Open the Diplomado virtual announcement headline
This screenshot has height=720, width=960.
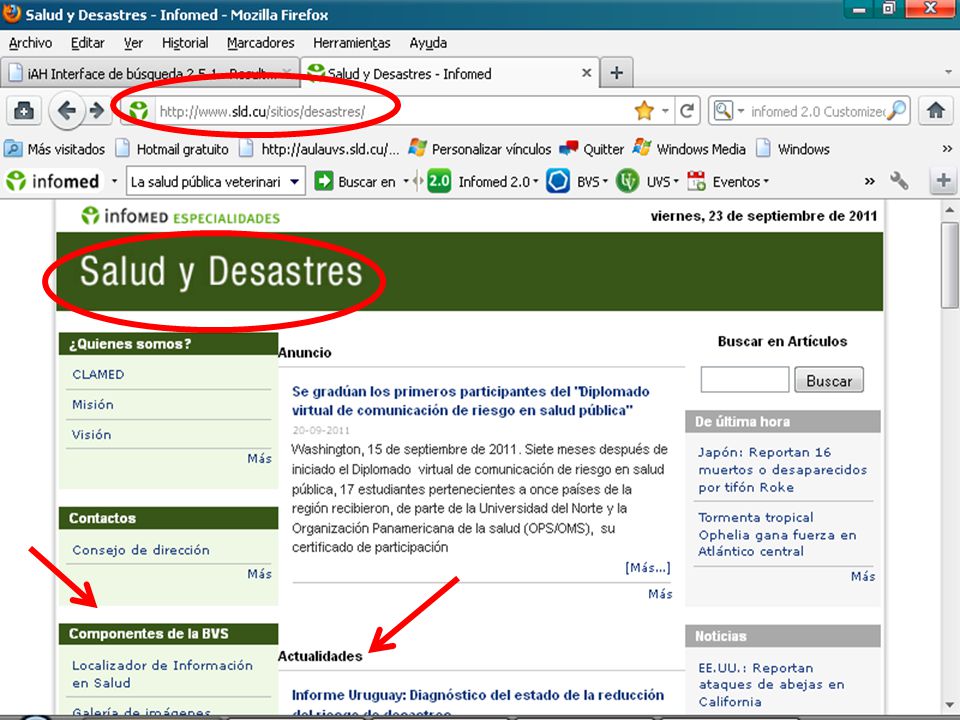470,400
